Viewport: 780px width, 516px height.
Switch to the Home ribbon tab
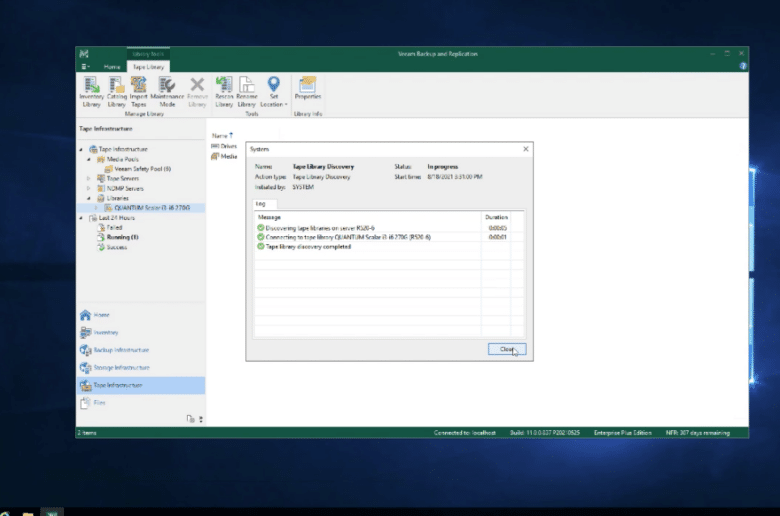(112, 67)
